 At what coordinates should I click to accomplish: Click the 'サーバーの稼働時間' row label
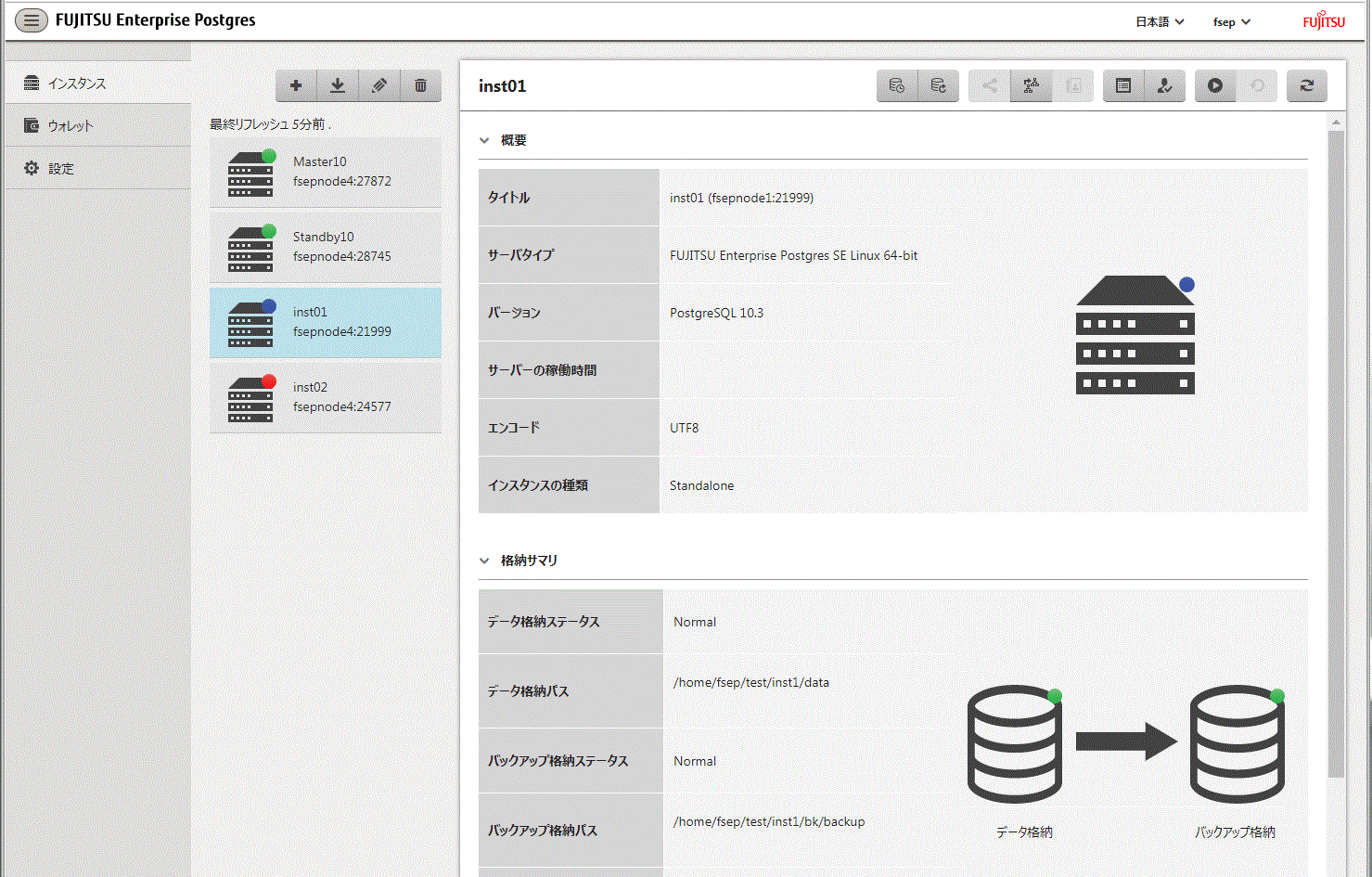pyautogui.click(x=543, y=370)
